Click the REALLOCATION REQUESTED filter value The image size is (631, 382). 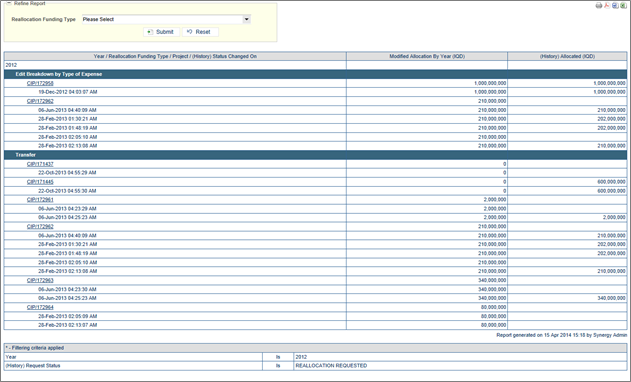click(x=331, y=365)
